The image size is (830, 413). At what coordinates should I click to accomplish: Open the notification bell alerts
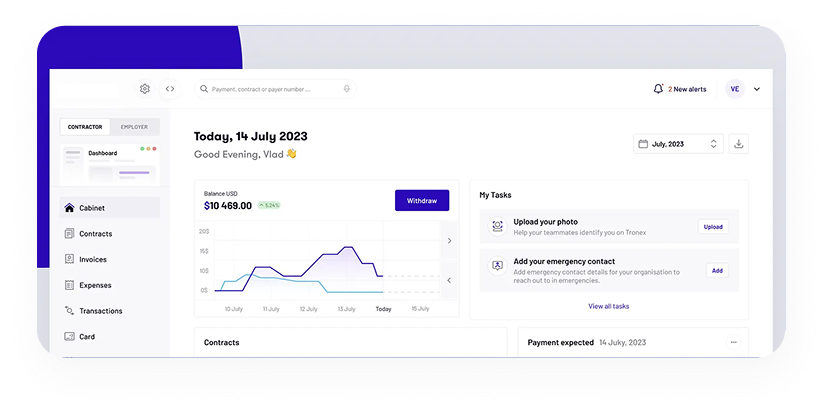tap(658, 89)
